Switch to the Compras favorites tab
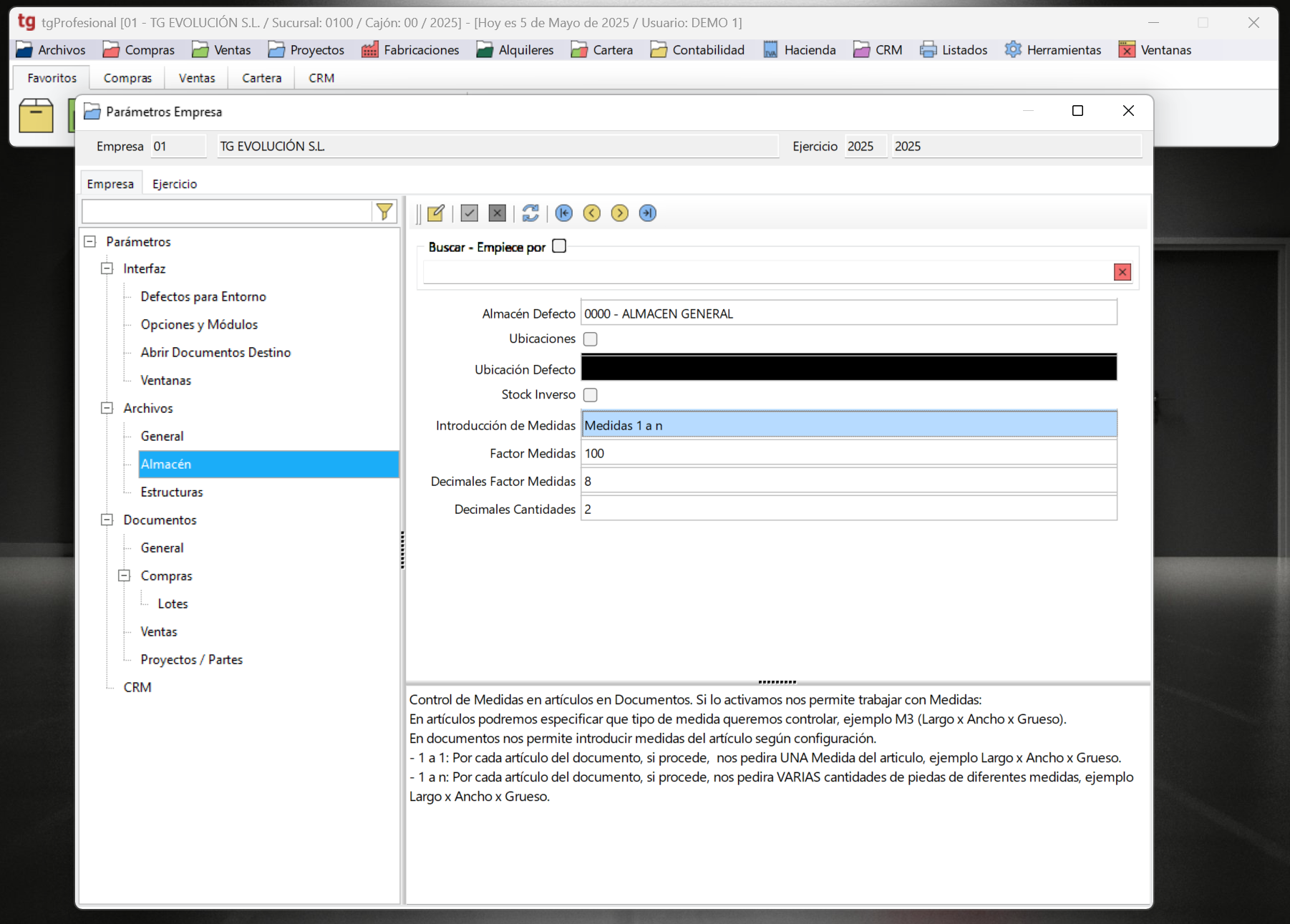This screenshot has width=1290, height=924. [x=127, y=78]
